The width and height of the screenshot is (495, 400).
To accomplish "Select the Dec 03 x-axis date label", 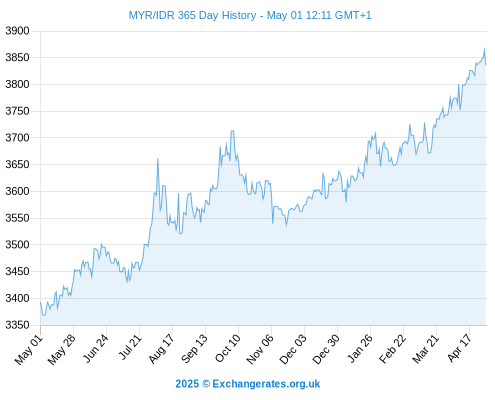I will [x=293, y=349].
